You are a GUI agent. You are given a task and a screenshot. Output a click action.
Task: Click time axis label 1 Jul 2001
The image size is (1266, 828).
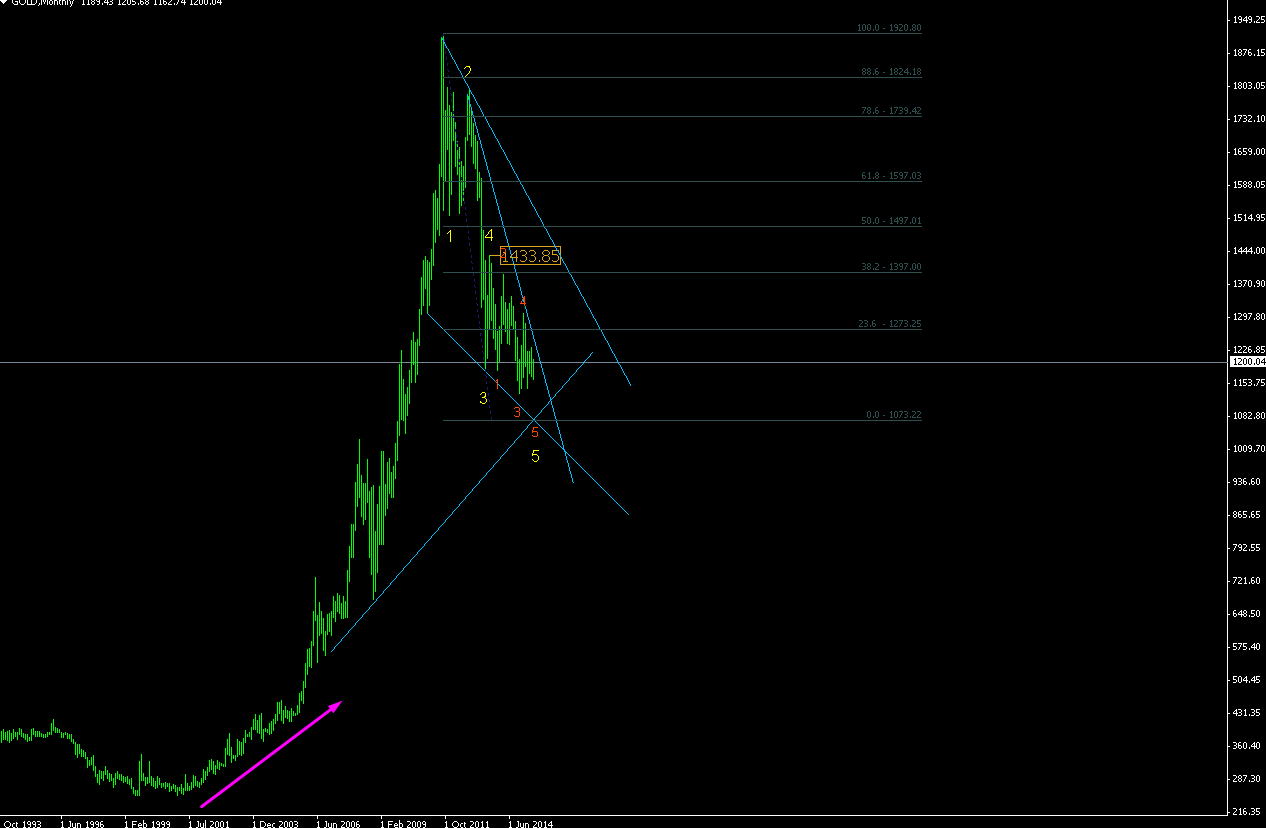click(x=210, y=824)
